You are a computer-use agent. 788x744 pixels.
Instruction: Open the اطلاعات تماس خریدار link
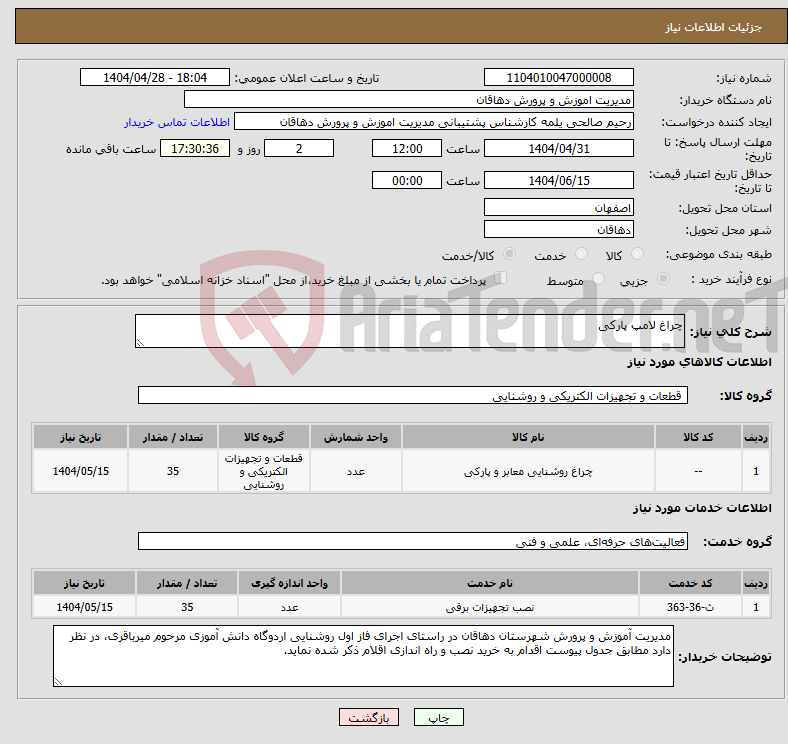(177, 122)
